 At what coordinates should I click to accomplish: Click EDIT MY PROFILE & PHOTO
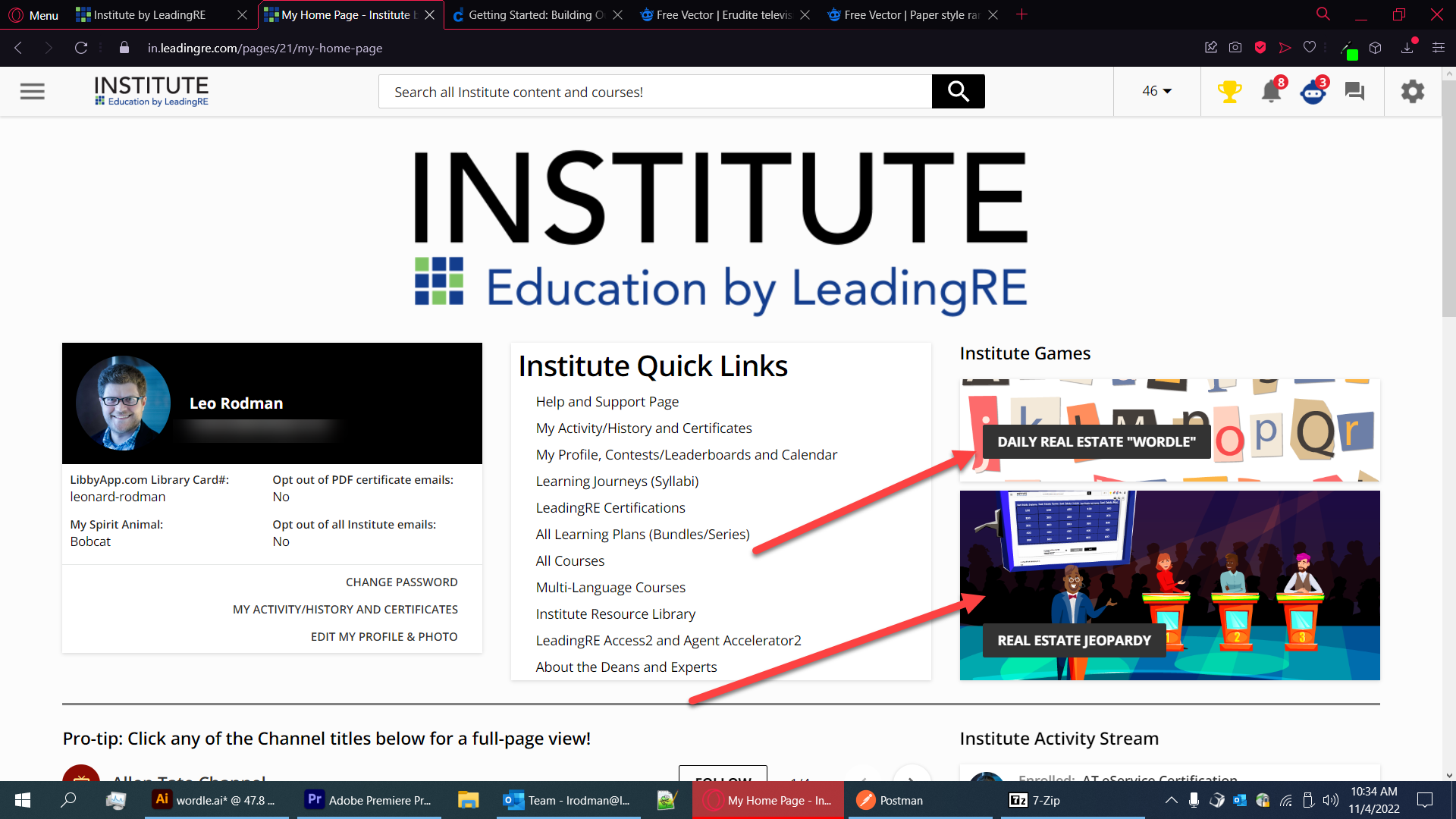(384, 637)
